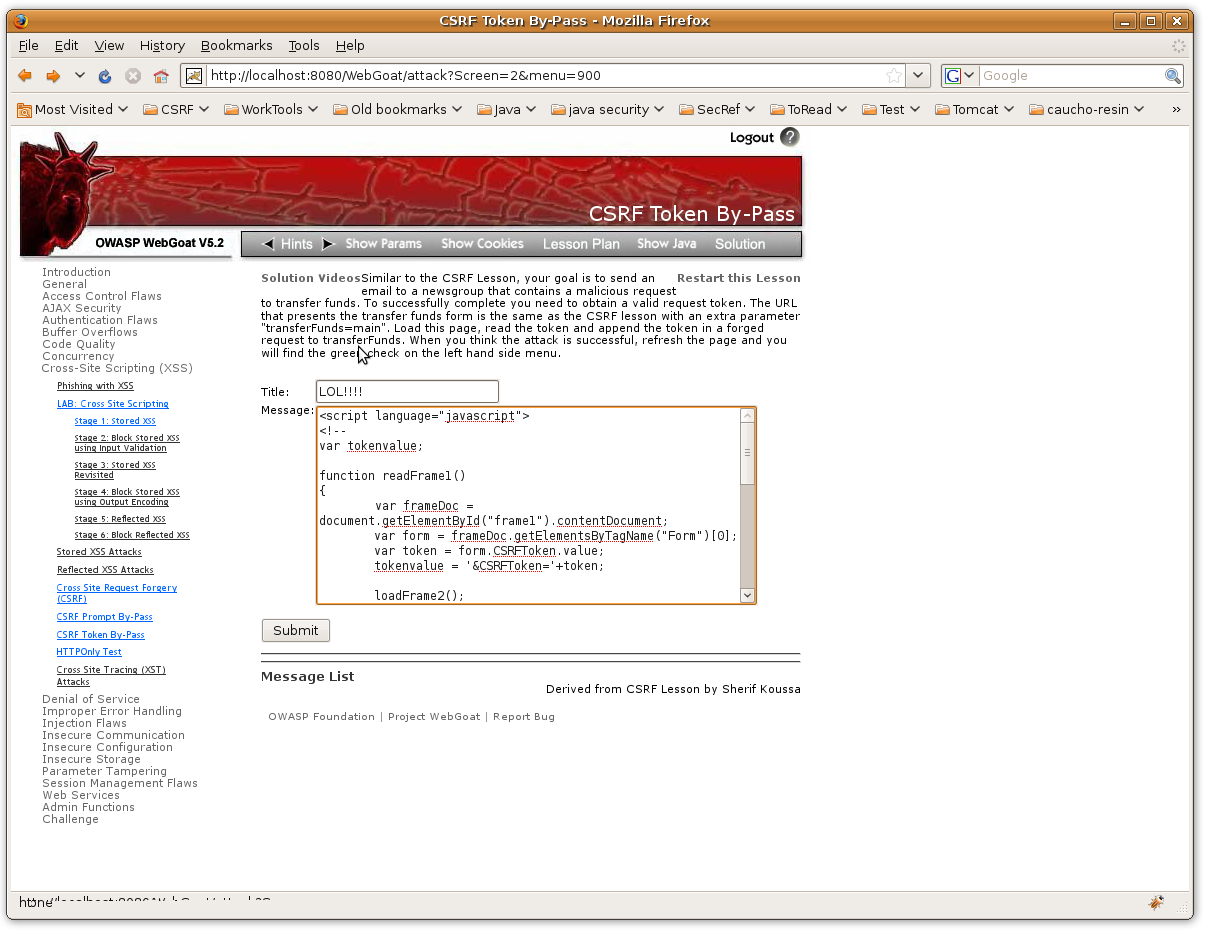Image resolution: width=1209 pixels, height=938 pixels.
Task: Show next hint with right arrow
Action: pyautogui.click(x=327, y=244)
